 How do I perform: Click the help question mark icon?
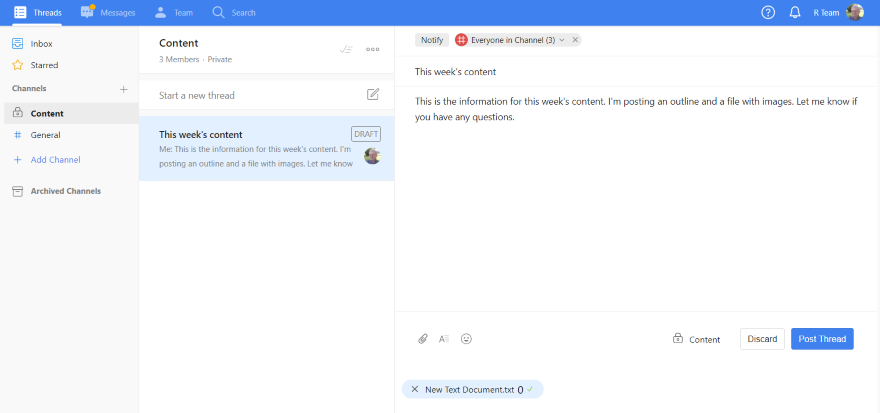point(768,12)
